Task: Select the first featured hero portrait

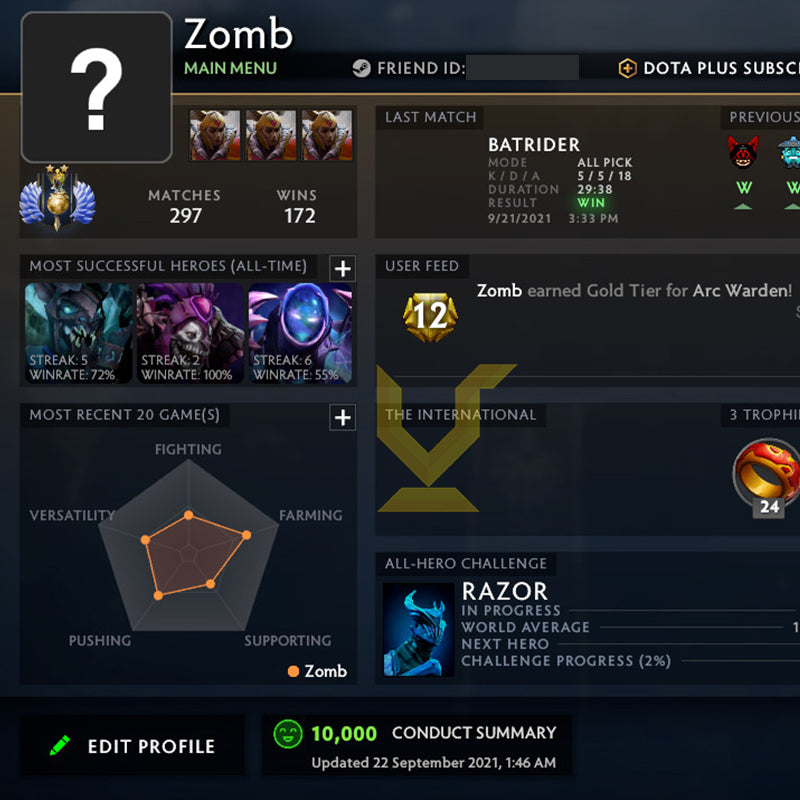Action: click(x=215, y=135)
